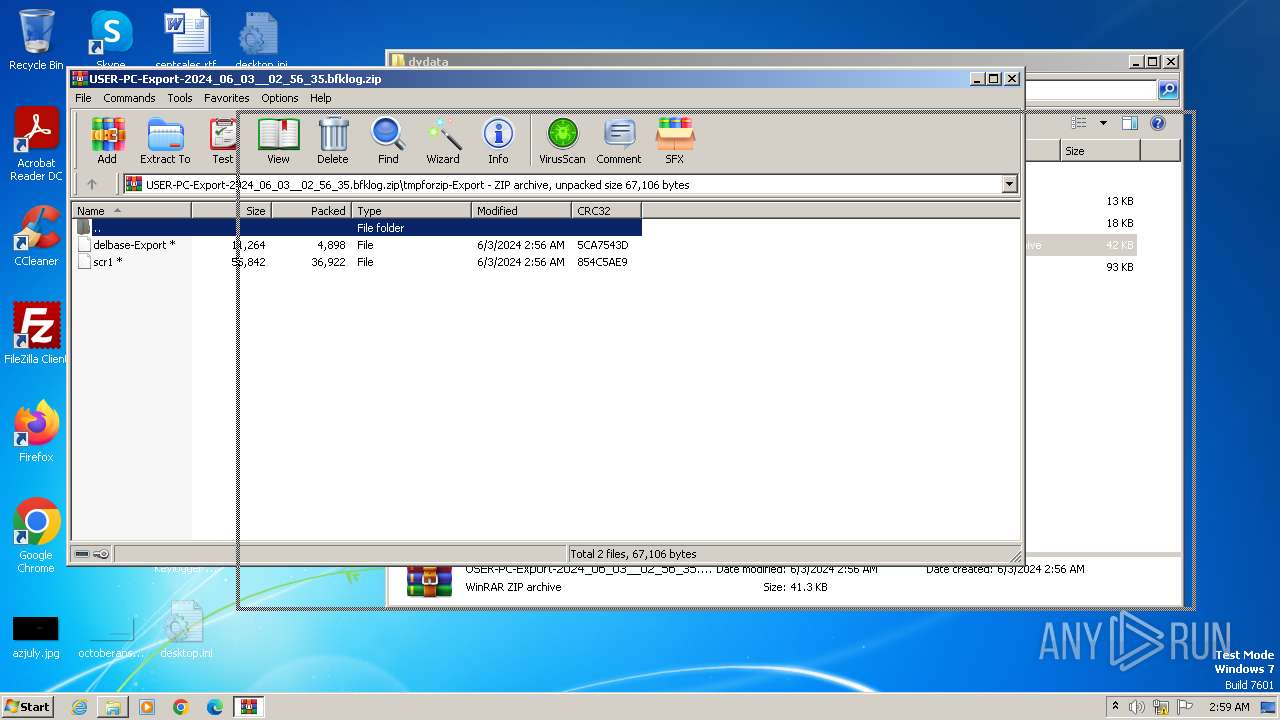Click the SFX toolbar icon
Screen dimensions: 1280x720
point(675,140)
